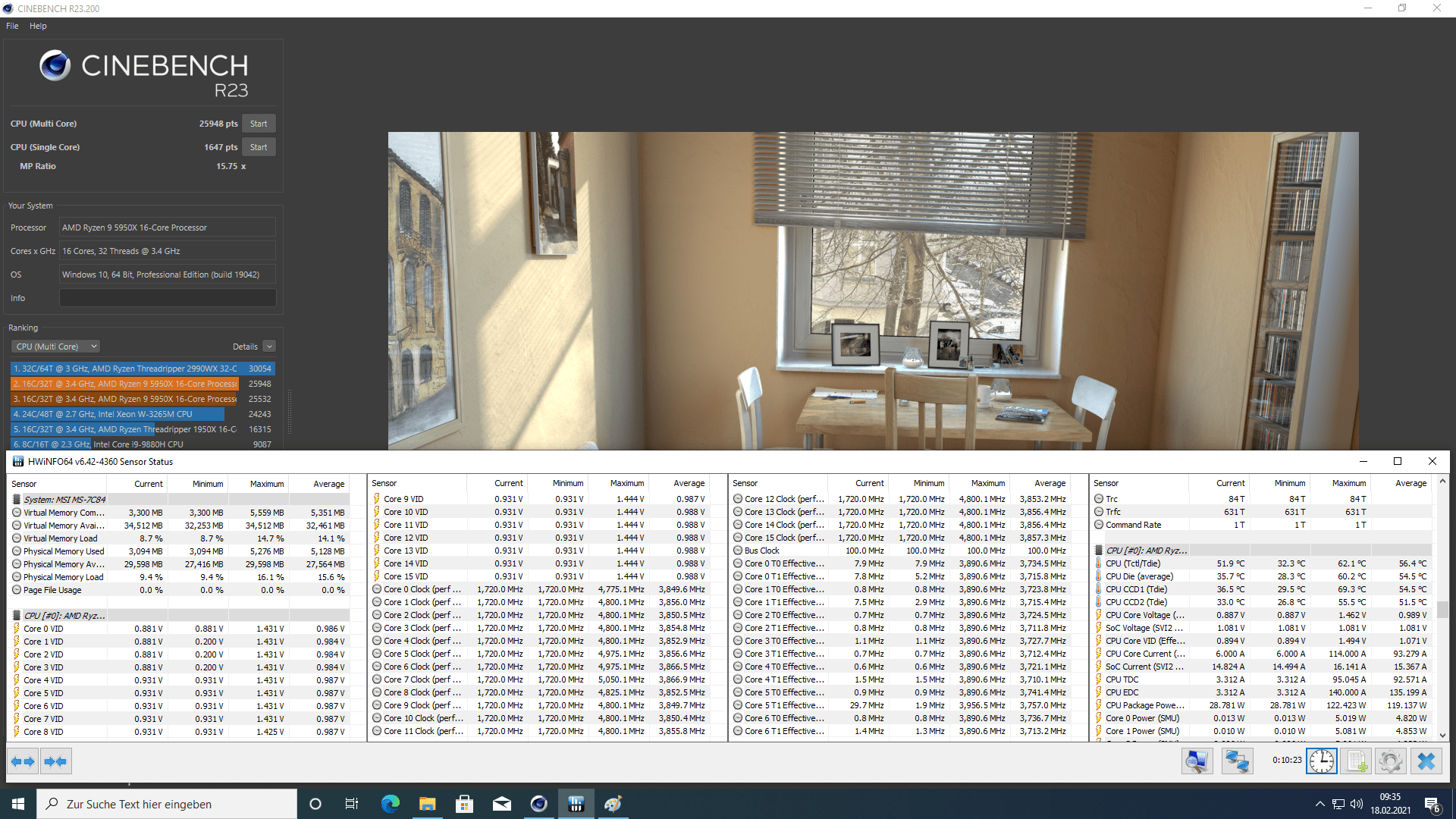The width and height of the screenshot is (1456, 819).
Task: Open Paint from taskbar
Action: point(613,804)
